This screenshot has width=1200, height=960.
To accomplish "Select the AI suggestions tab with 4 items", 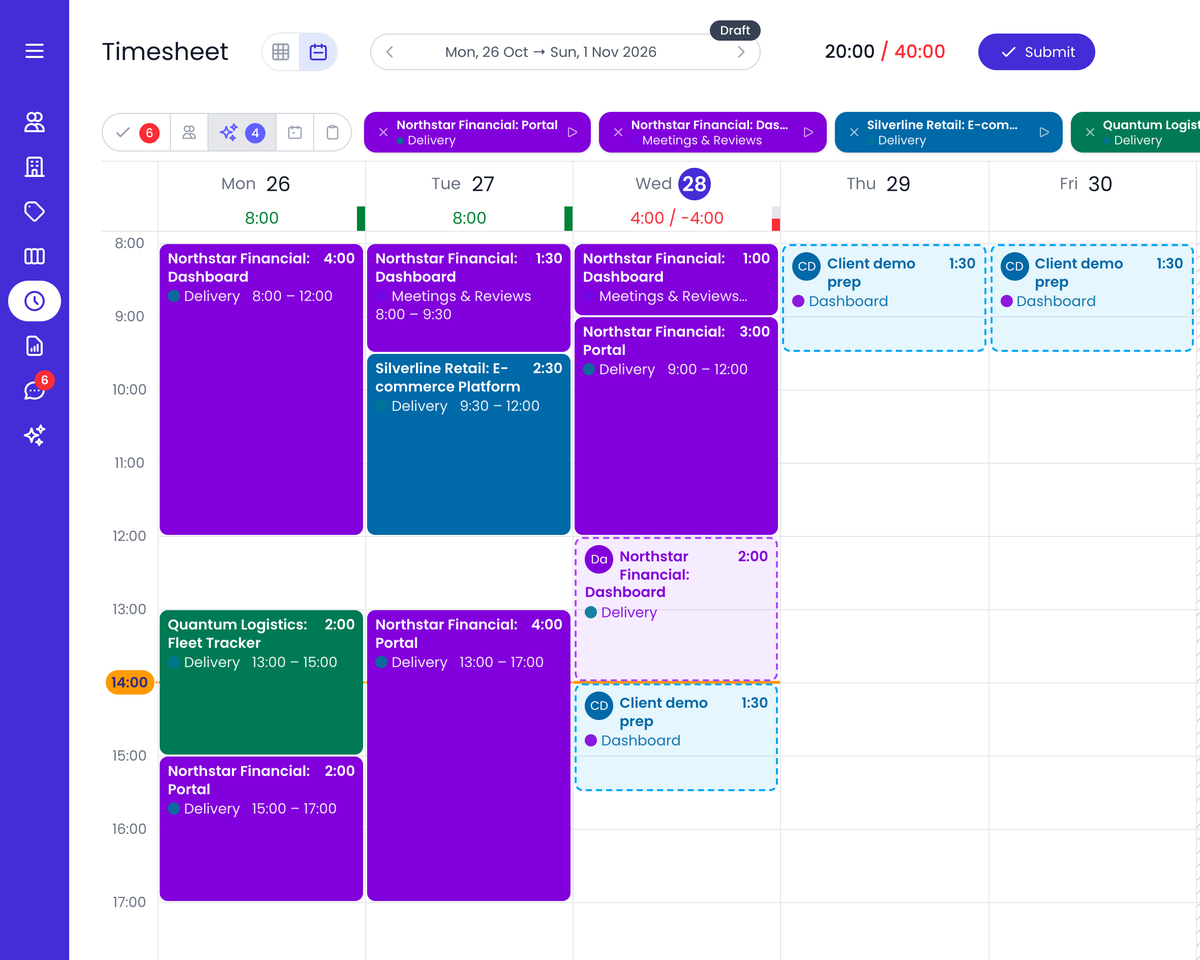I will click(x=241, y=132).
